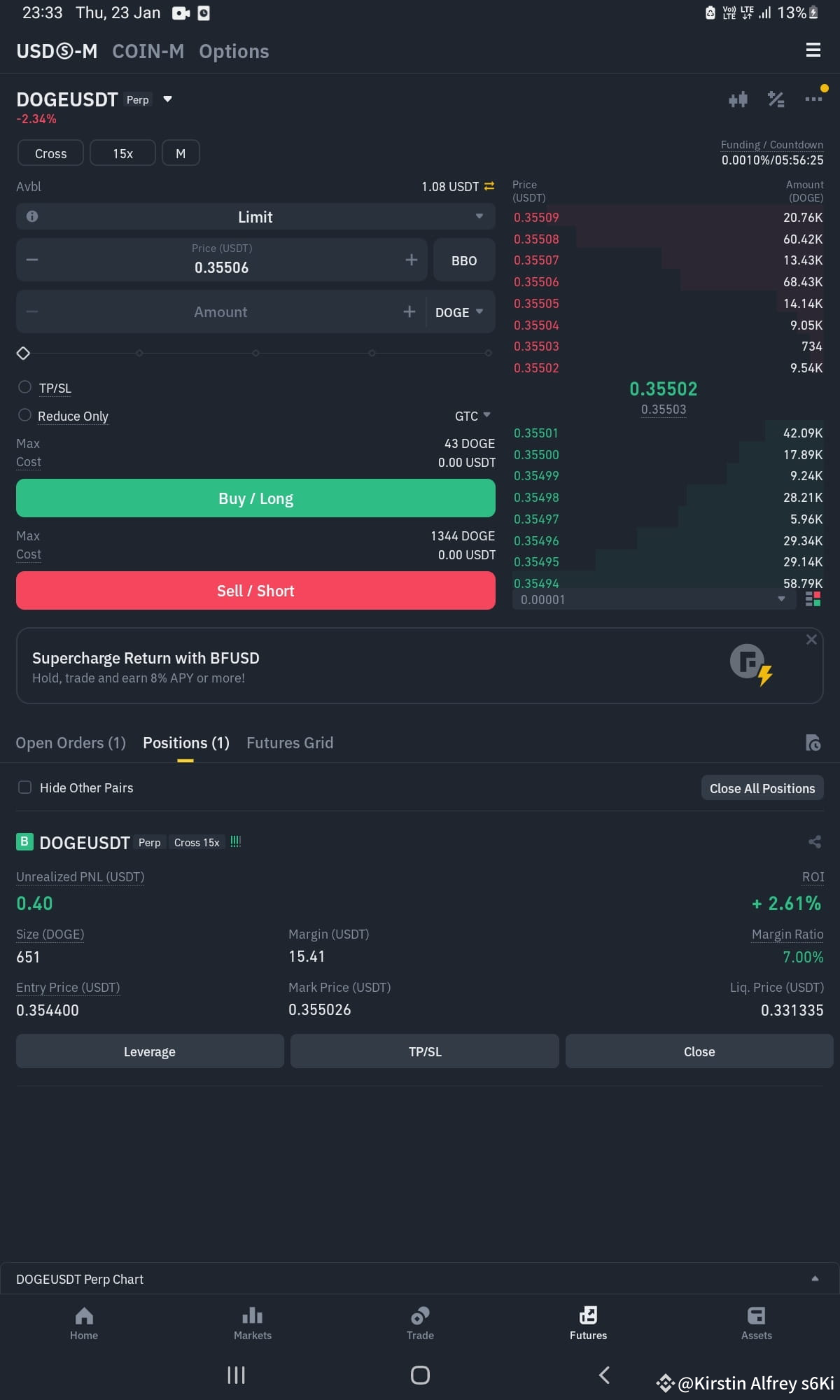Tap last price 0.35502

coord(664,388)
